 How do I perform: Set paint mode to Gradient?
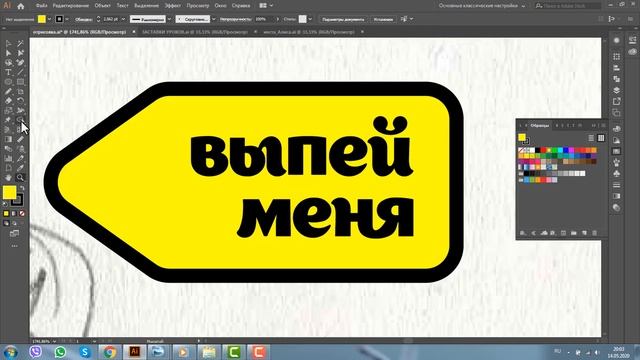pyautogui.click(x=14, y=213)
